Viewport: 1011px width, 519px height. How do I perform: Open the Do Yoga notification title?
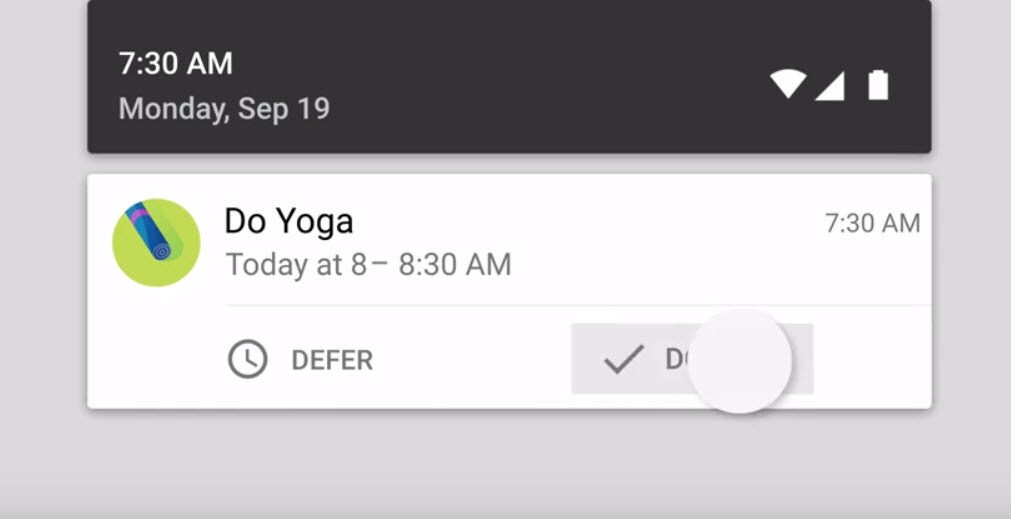289,221
